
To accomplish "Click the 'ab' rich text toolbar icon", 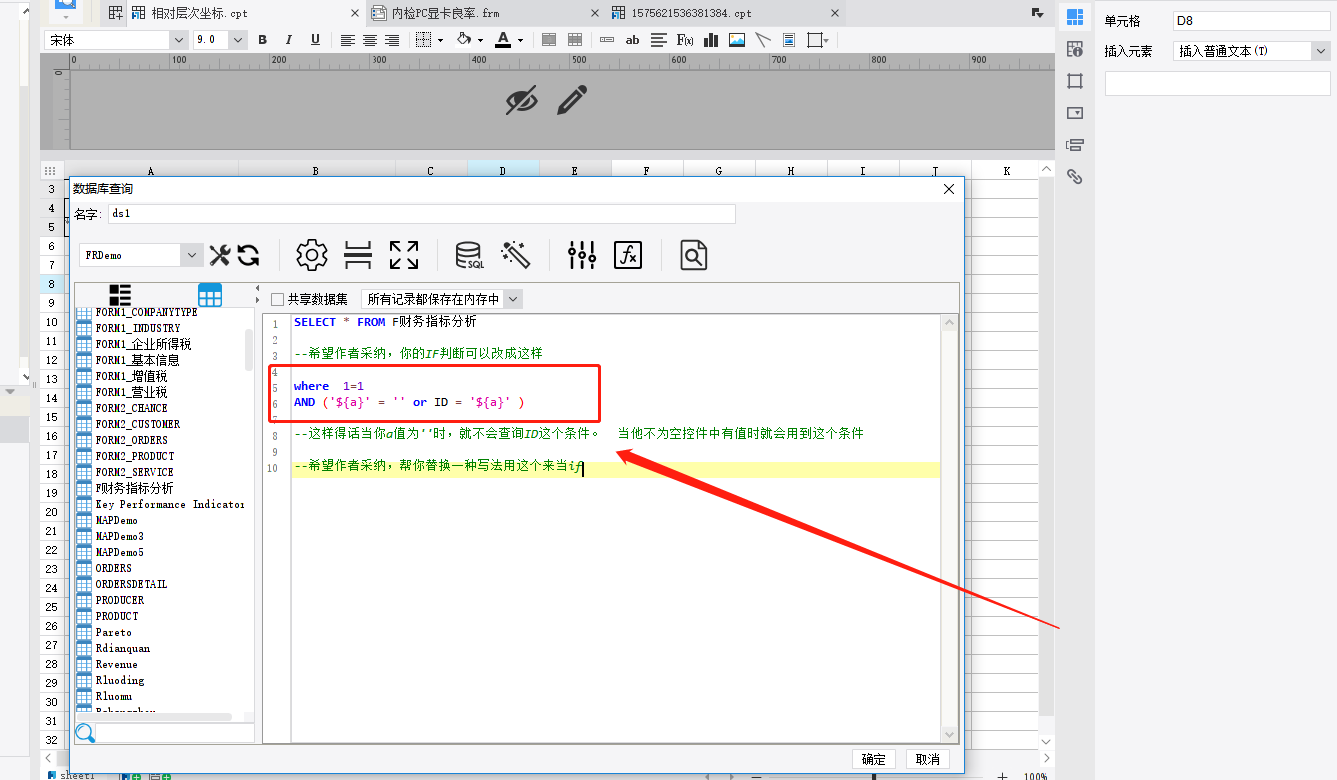I will pos(632,40).
